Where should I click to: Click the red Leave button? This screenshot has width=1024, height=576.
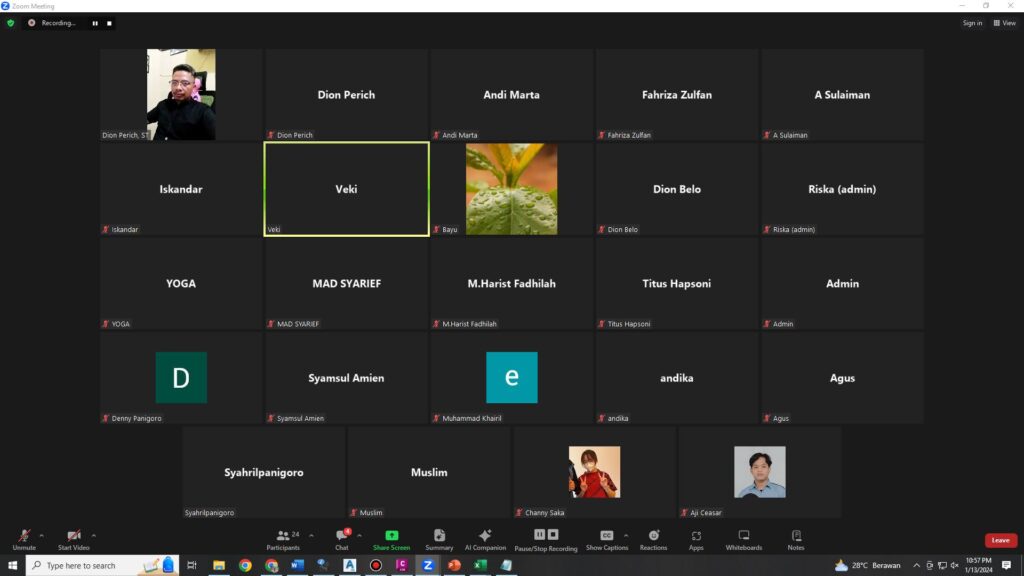[1000, 540]
